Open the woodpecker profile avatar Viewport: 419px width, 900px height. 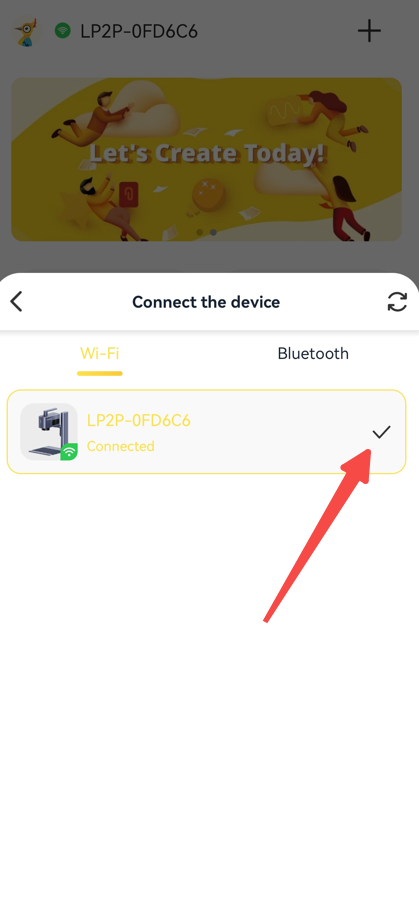28,31
